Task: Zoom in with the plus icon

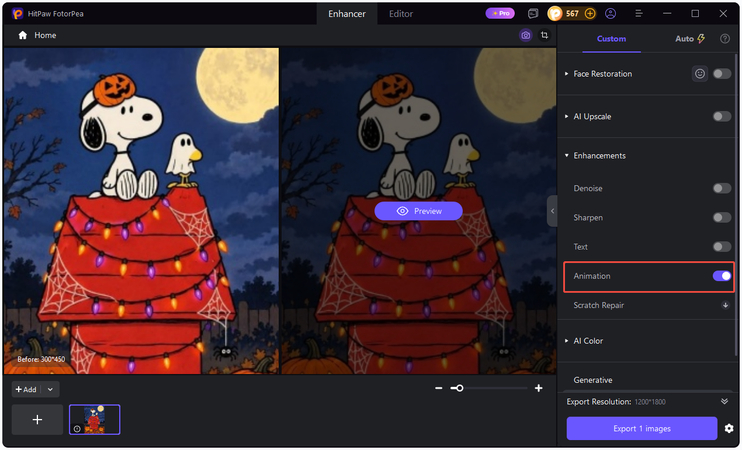Action: tap(539, 388)
